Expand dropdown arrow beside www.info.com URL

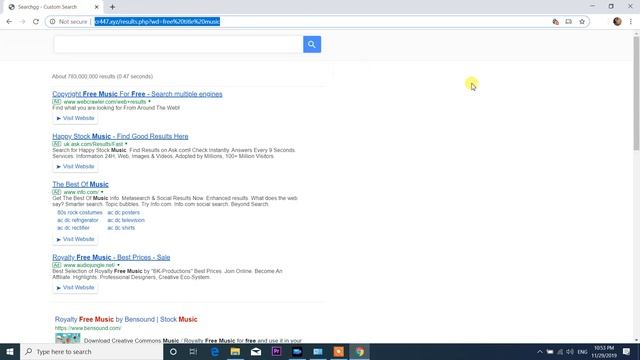[x=102, y=192]
